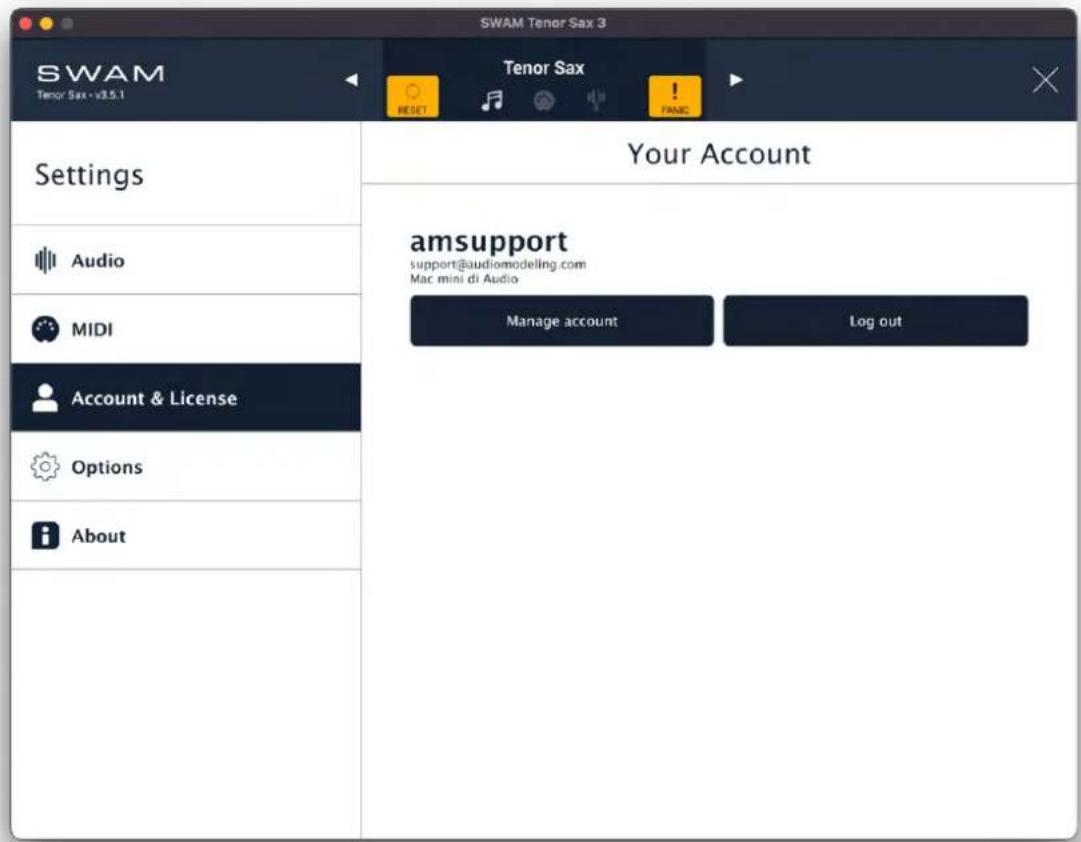Click the SWAM logo
The height and width of the screenshot is (842, 1081).
101,73
